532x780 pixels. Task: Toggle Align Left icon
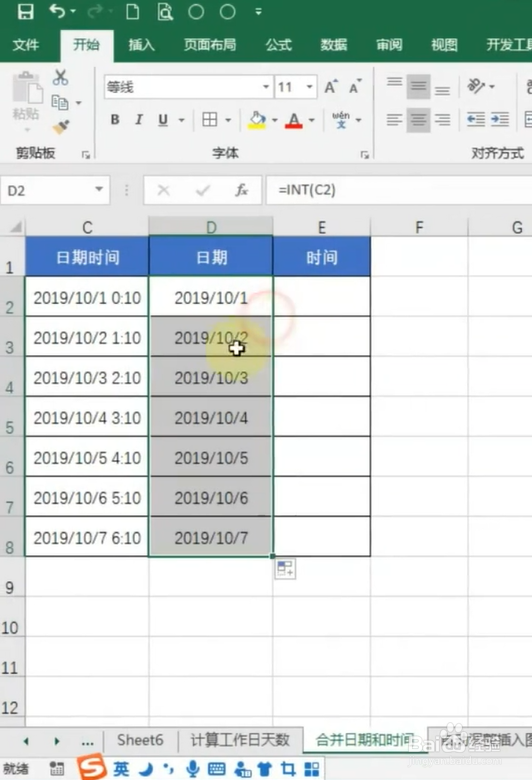pos(394,119)
